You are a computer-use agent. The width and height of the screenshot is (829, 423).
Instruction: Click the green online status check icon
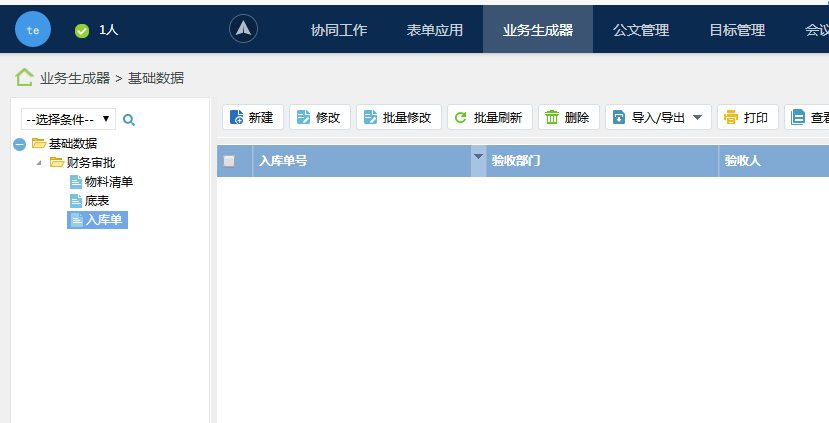tap(82, 31)
